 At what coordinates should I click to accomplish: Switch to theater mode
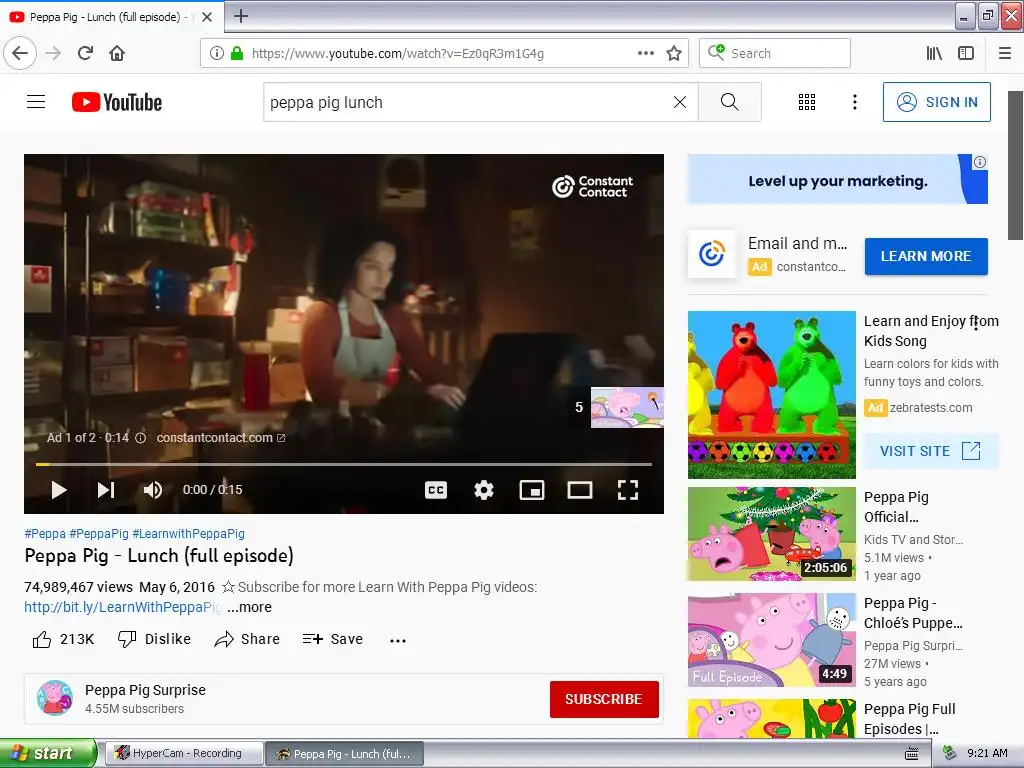point(579,490)
